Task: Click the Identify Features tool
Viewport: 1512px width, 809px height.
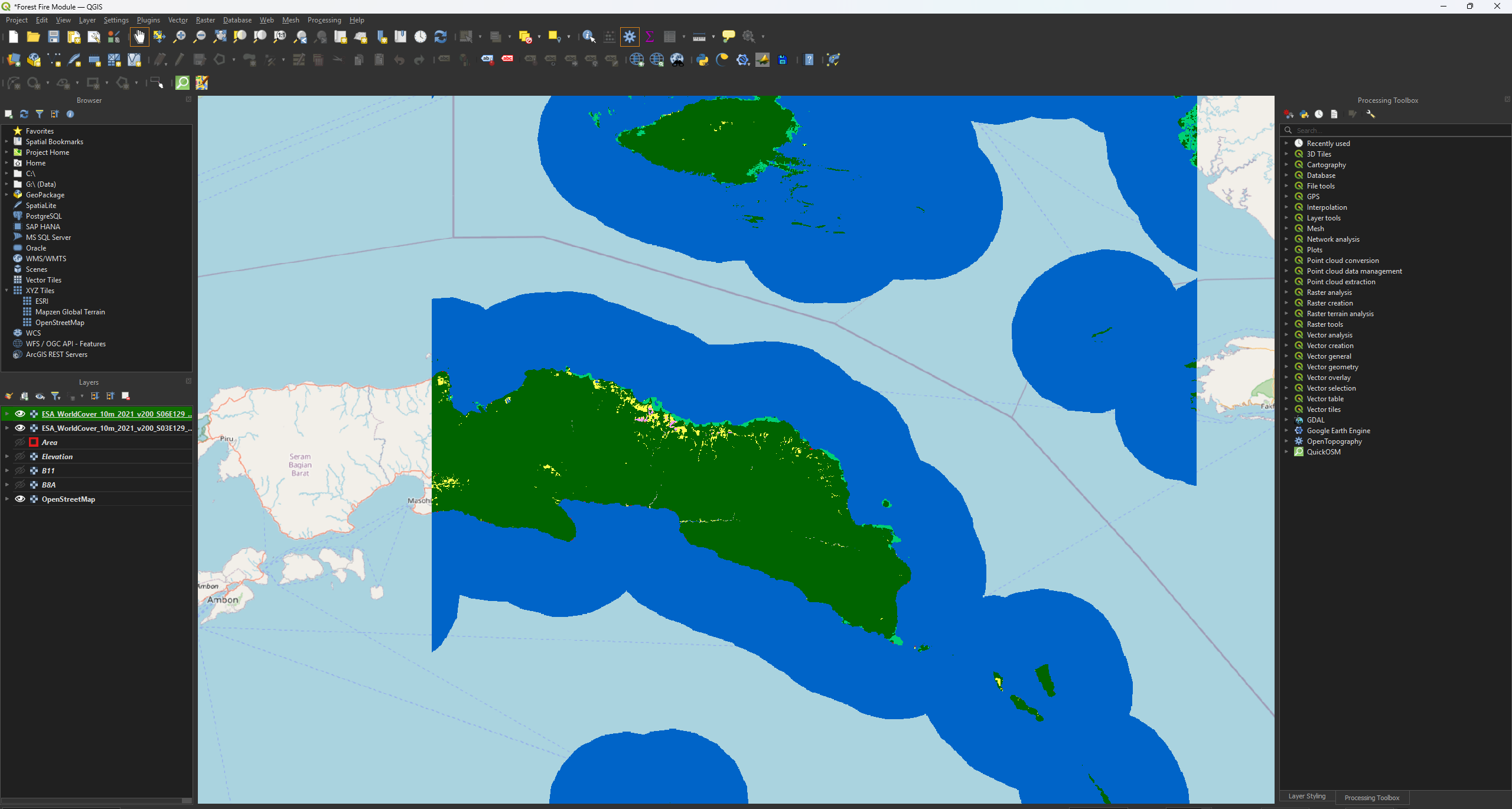Action: tap(588, 37)
